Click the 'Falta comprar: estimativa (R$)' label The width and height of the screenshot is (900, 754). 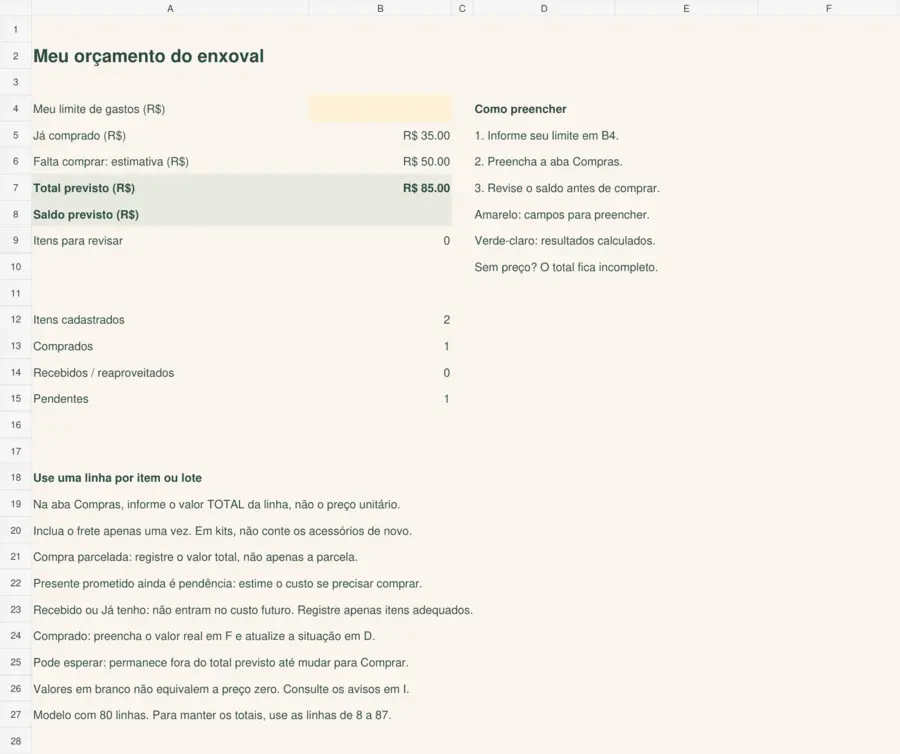111,162
